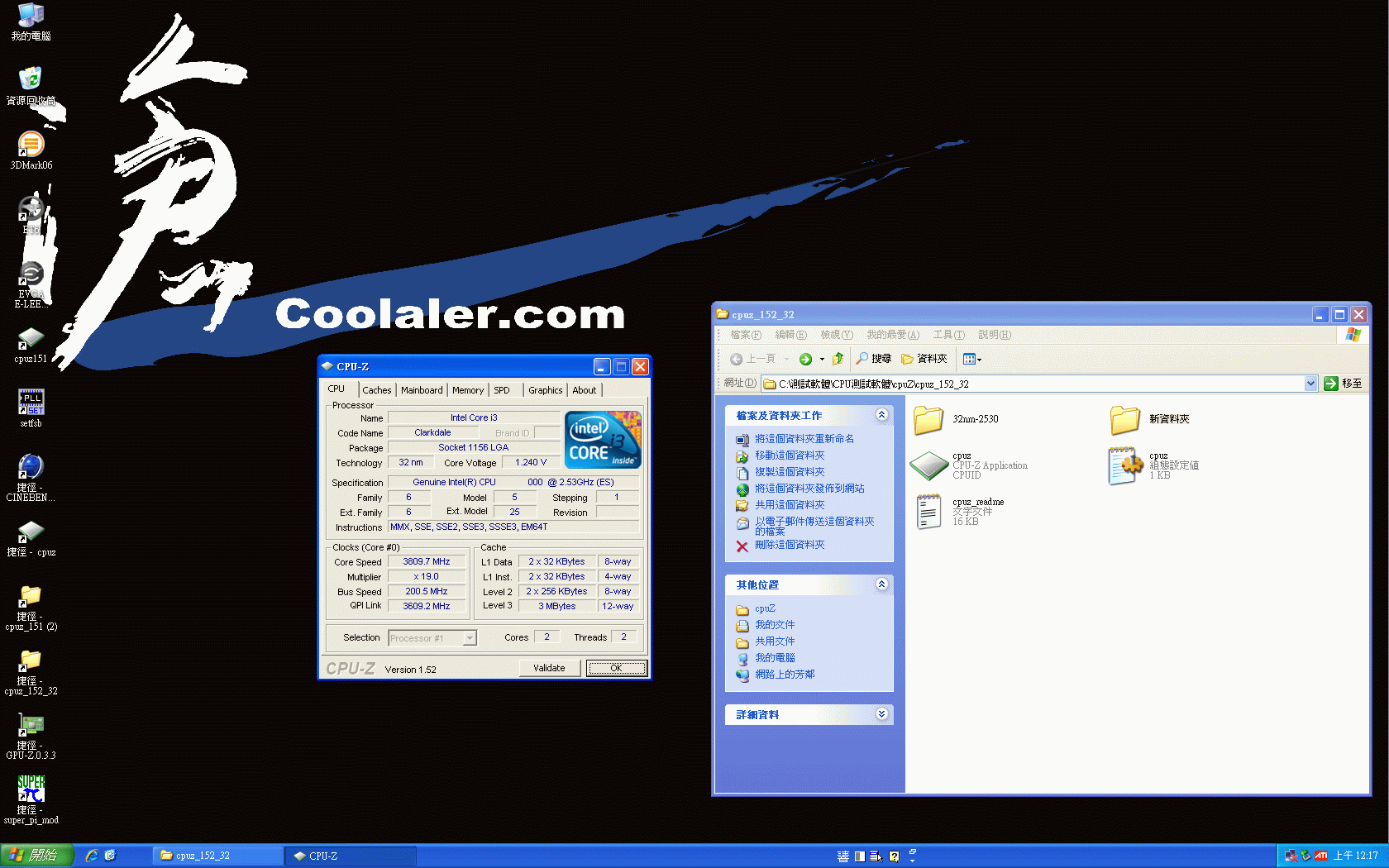Open the Forward button history dropdown arrow
This screenshot has height=868, width=1389.
(x=822, y=359)
